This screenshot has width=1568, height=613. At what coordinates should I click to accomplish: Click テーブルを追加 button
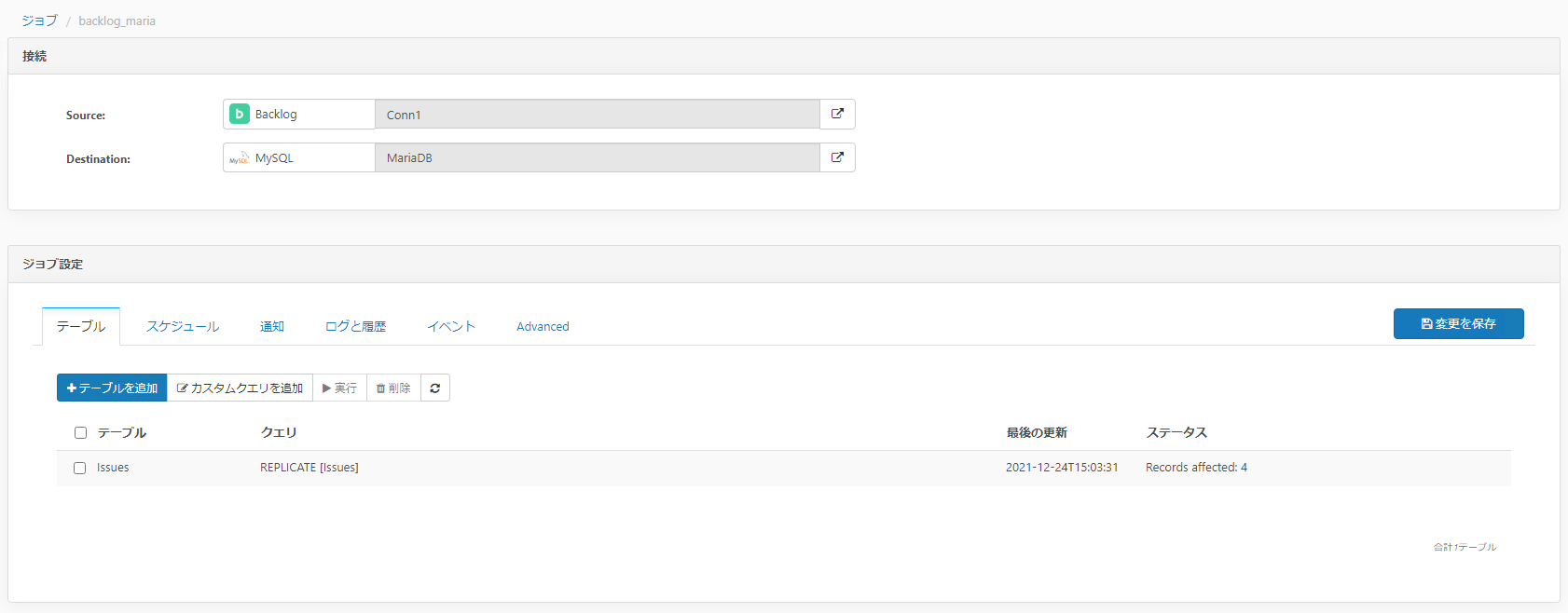[112, 388]
